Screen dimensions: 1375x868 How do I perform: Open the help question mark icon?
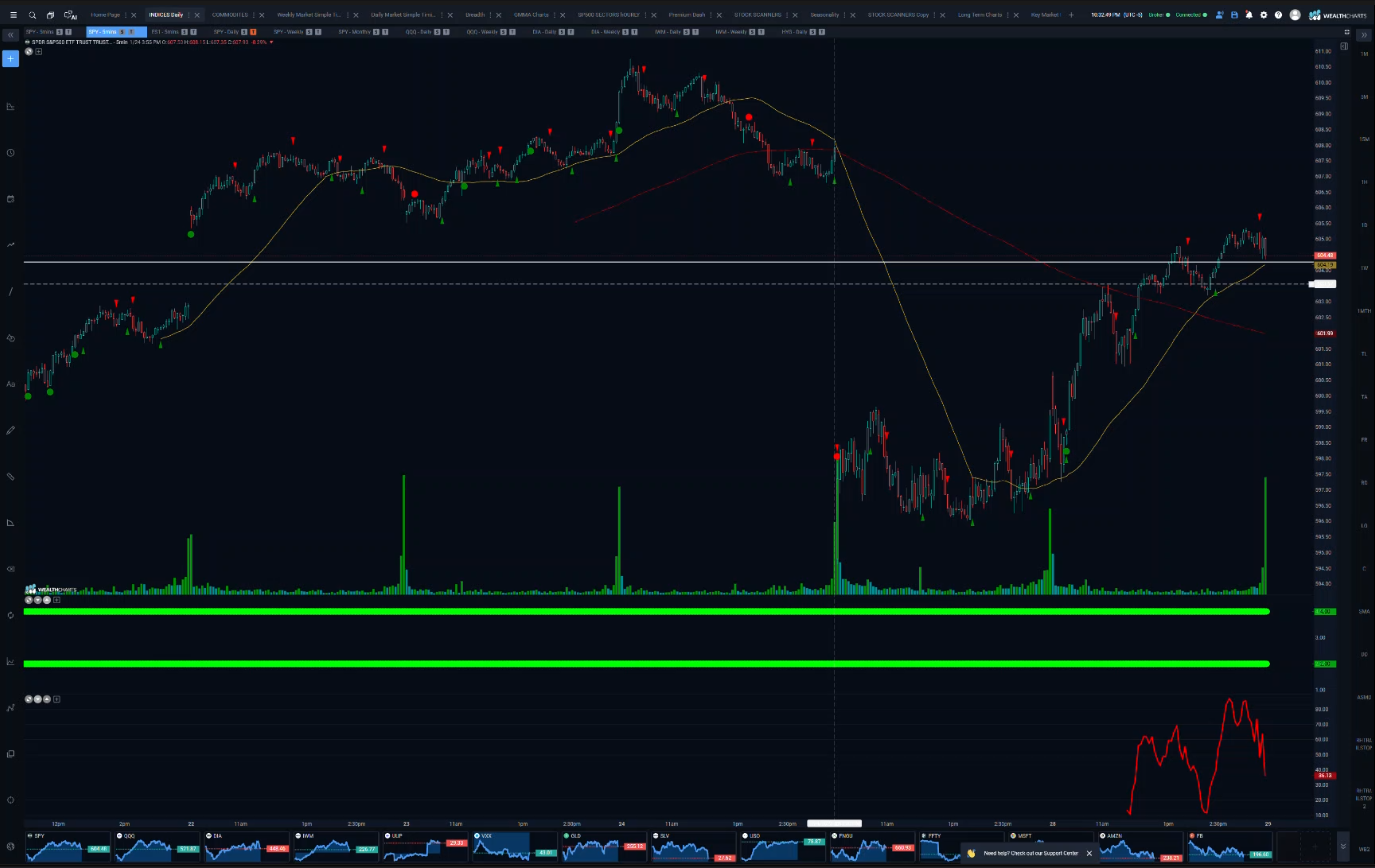1278,15
